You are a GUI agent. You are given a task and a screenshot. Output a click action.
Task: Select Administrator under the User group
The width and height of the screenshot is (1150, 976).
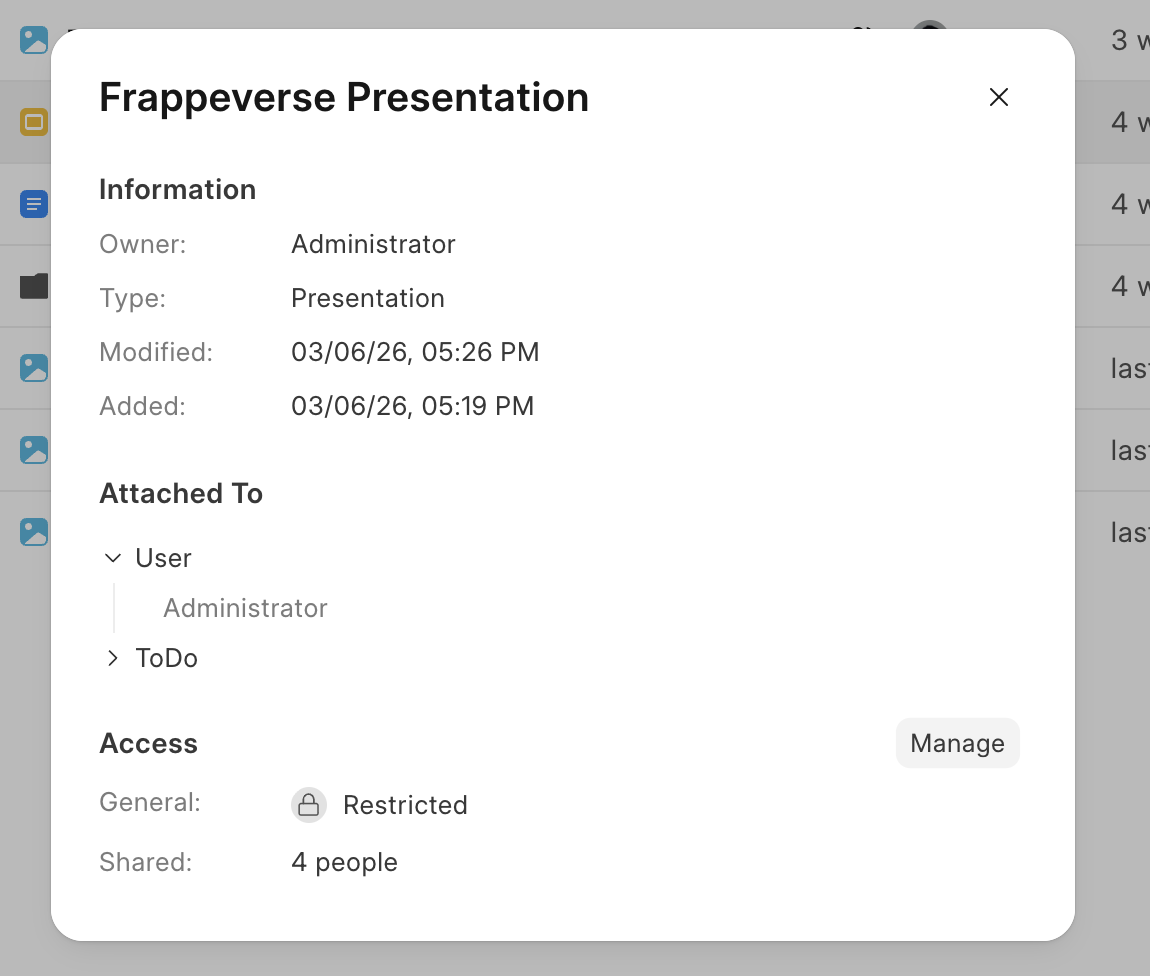point(245,608)
